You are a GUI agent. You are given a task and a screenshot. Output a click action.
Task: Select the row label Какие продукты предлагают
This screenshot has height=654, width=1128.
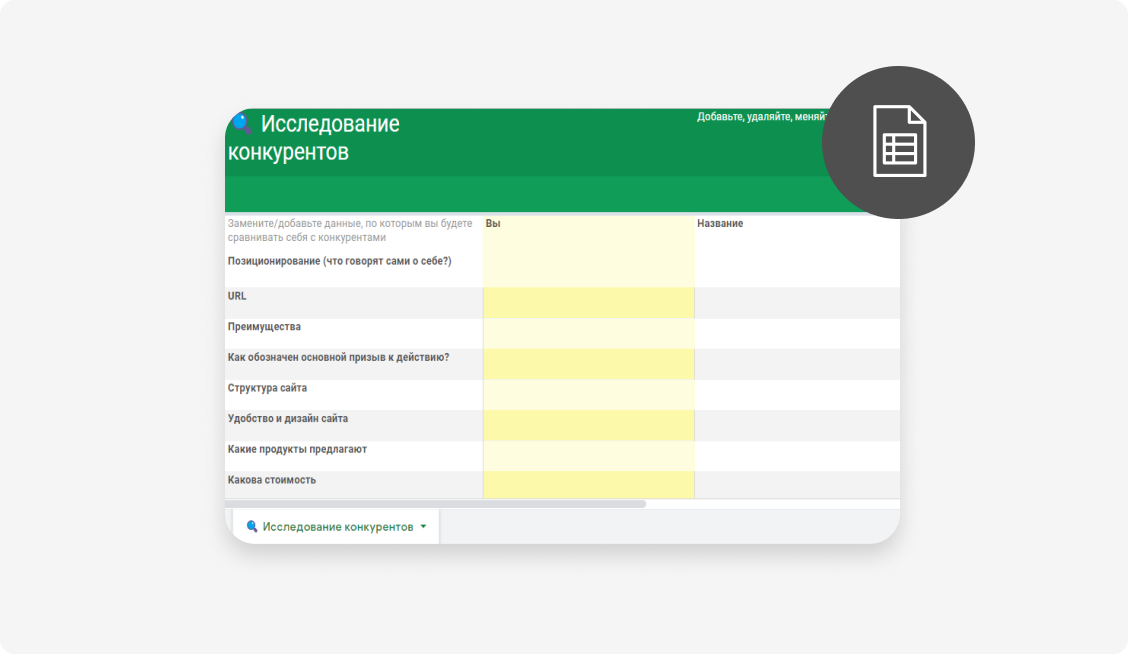coord(297,449)
